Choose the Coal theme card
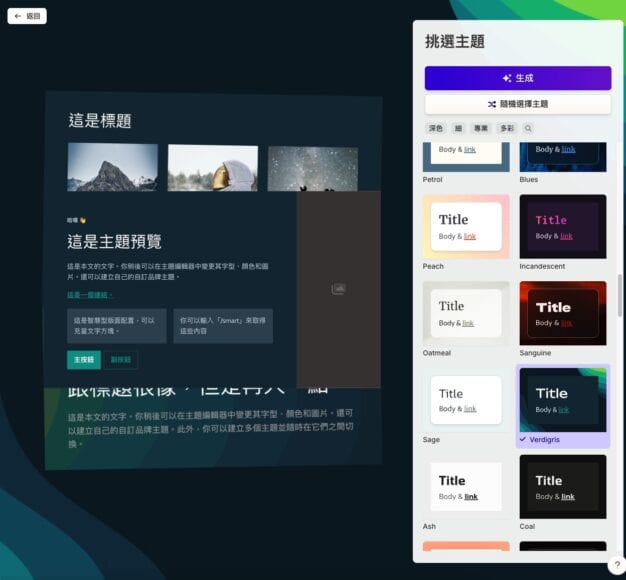This screenshot has width=626, height=580. 562,487
